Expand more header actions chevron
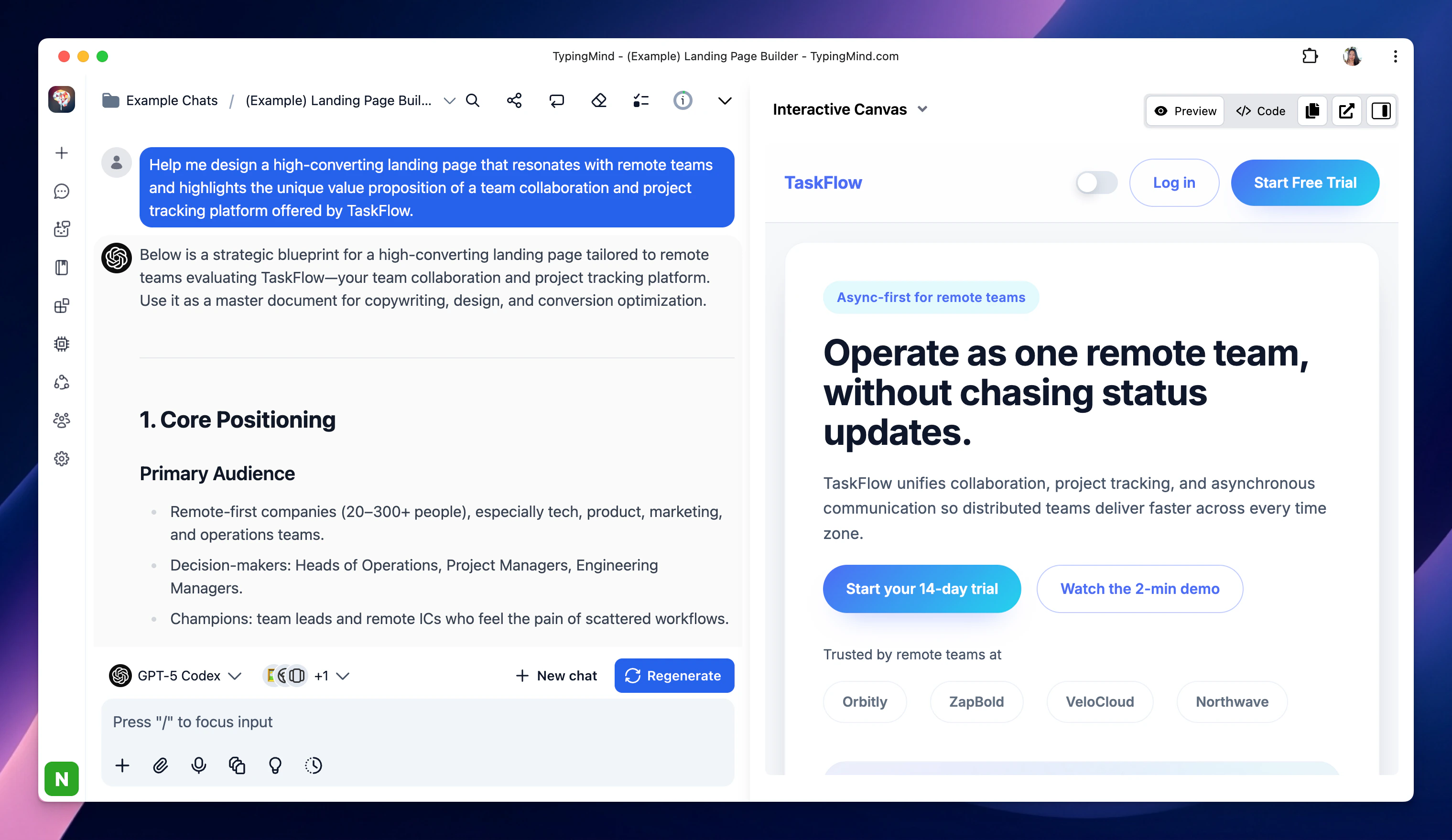 tap(725, 101)
